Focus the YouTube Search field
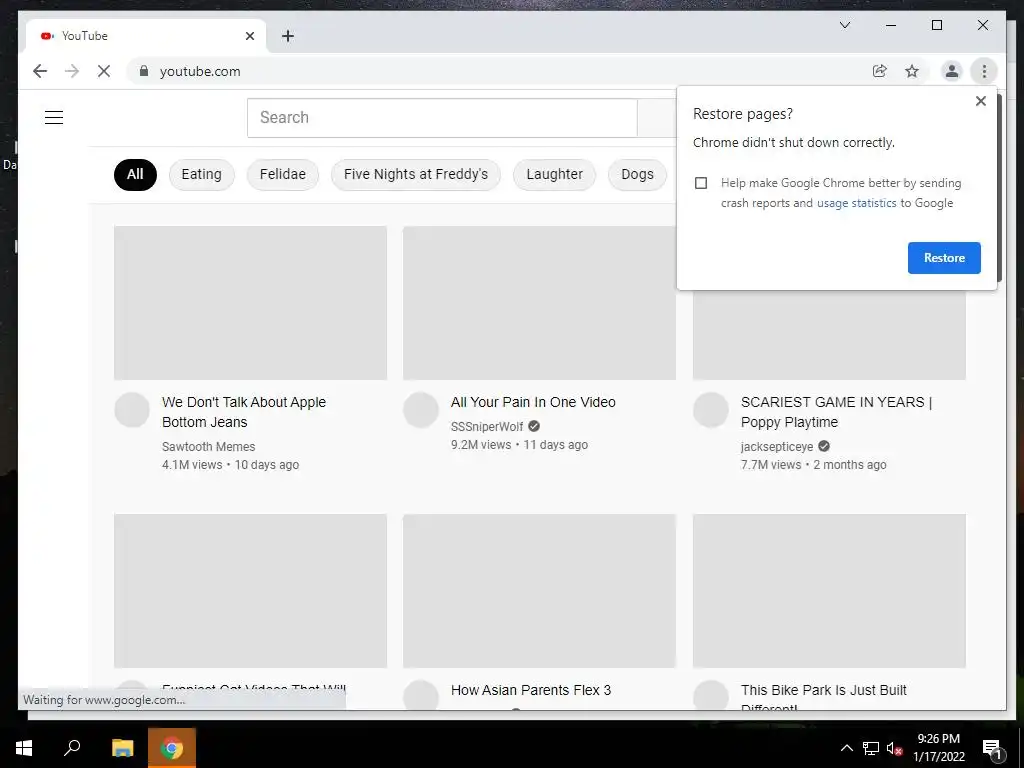Screen dimensions: 1024x768 click(442, 118)
